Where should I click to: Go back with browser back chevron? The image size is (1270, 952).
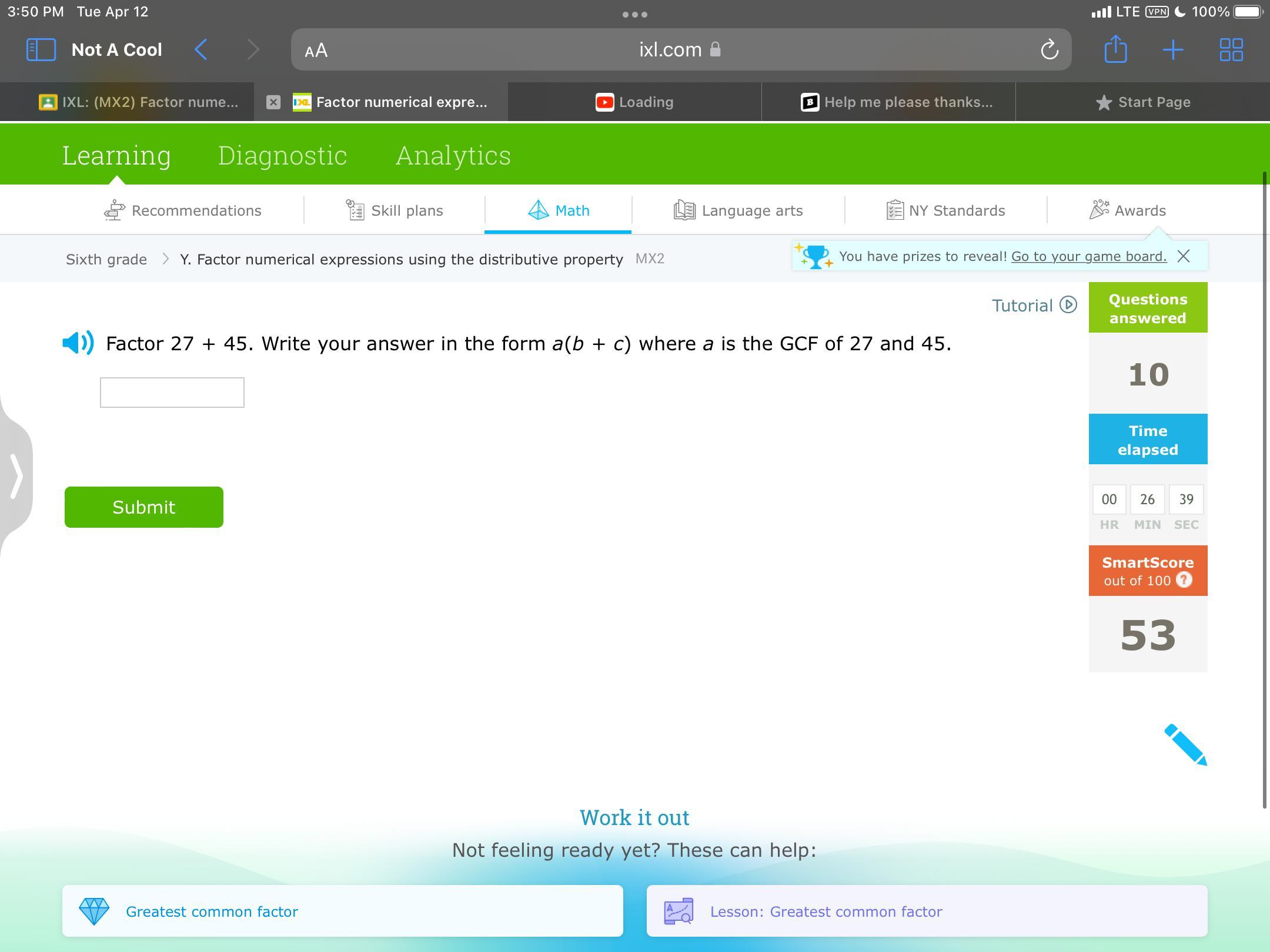pos(201,50)
